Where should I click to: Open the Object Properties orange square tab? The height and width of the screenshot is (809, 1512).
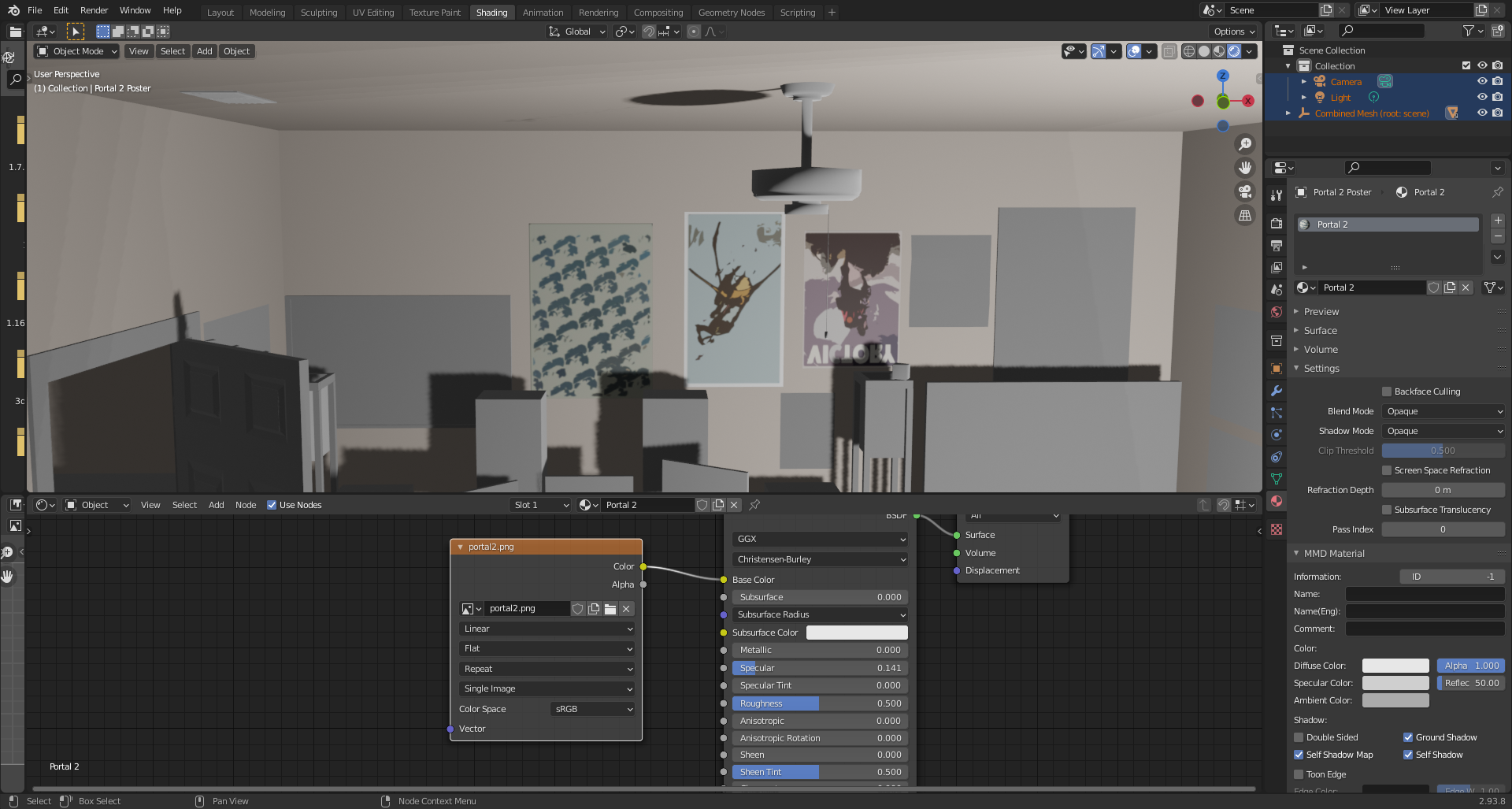tap(1277, 368)
